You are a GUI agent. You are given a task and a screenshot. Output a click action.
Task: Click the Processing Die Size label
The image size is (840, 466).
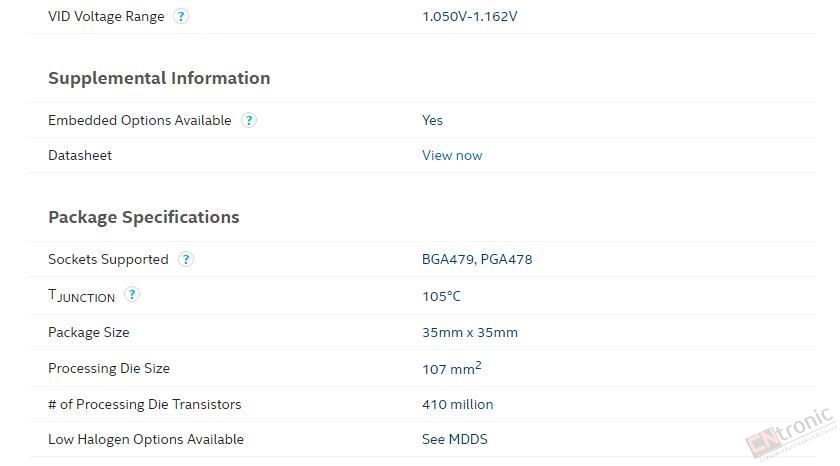109,369
